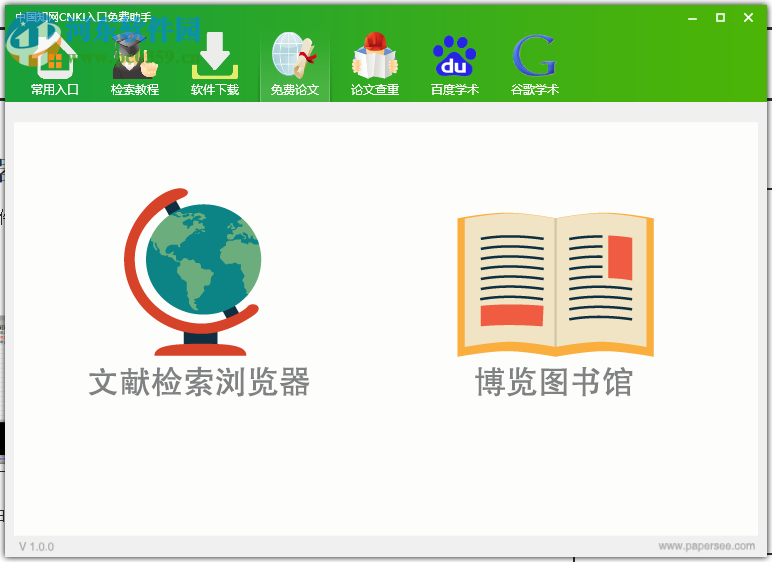Launch the globe 文献检索浏览器 image

click(193, 272)
